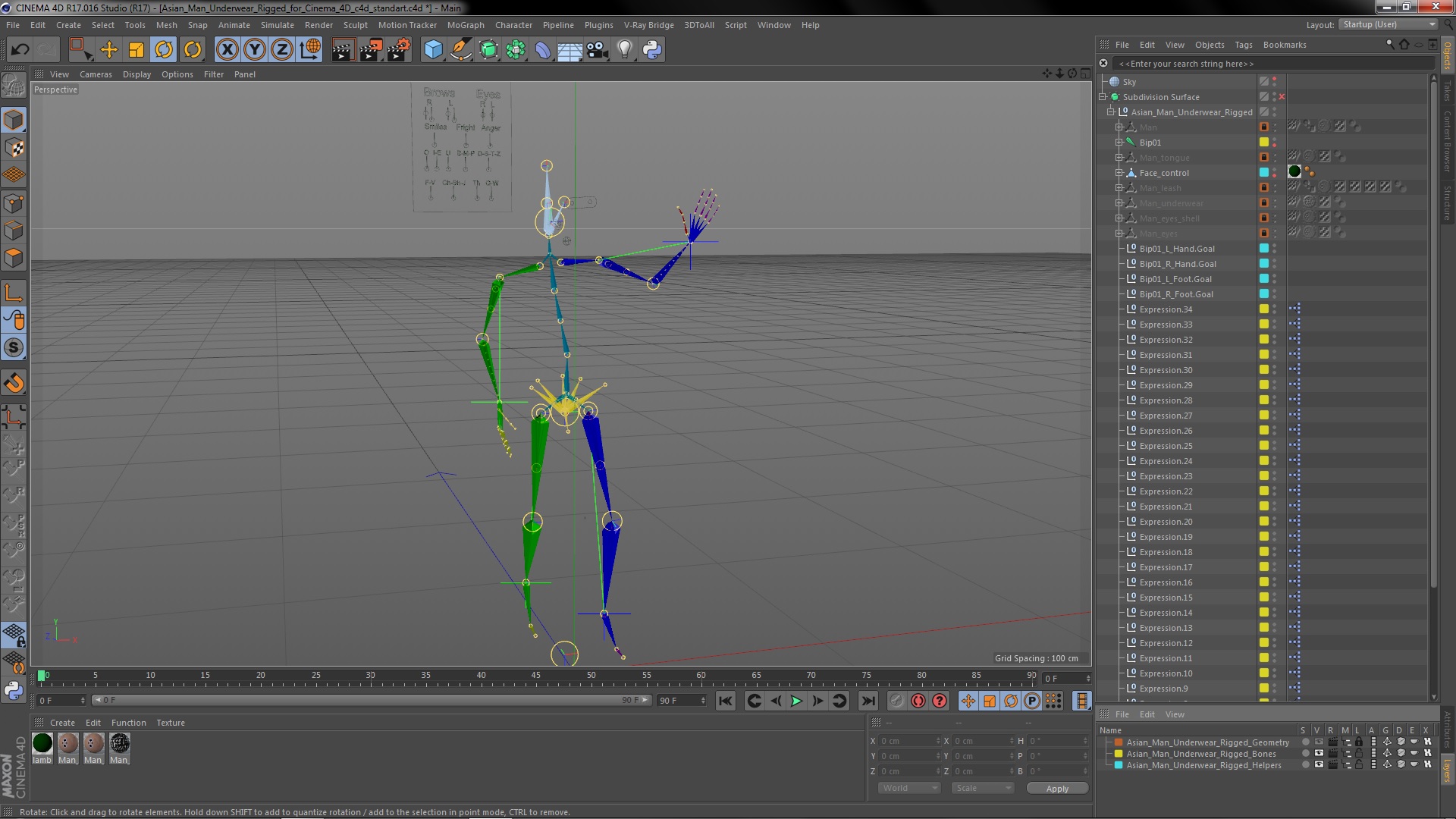The height and width of the screenshot is (819, 1456).
Task: Record active objects keyframe
Action: point(896,701)
